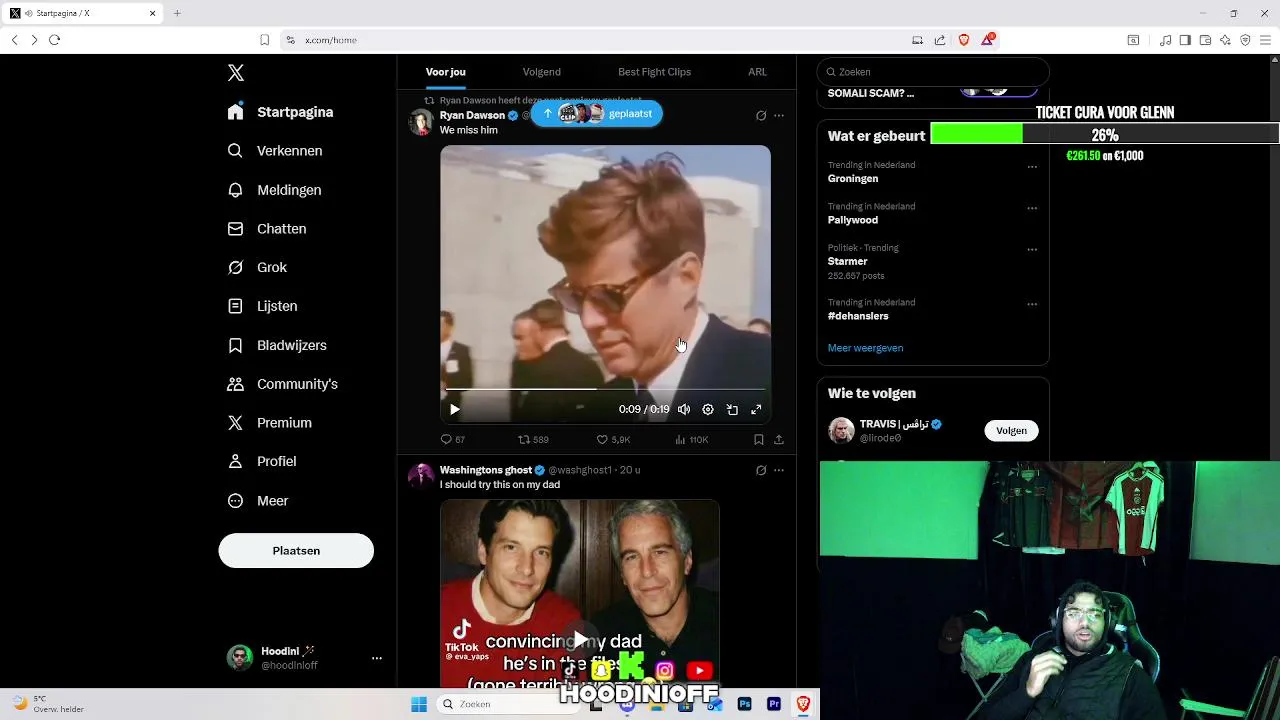This screenshot has height=720, width=1280.
Task: Expand the Meer menu in sidebar
Action: 257,501
